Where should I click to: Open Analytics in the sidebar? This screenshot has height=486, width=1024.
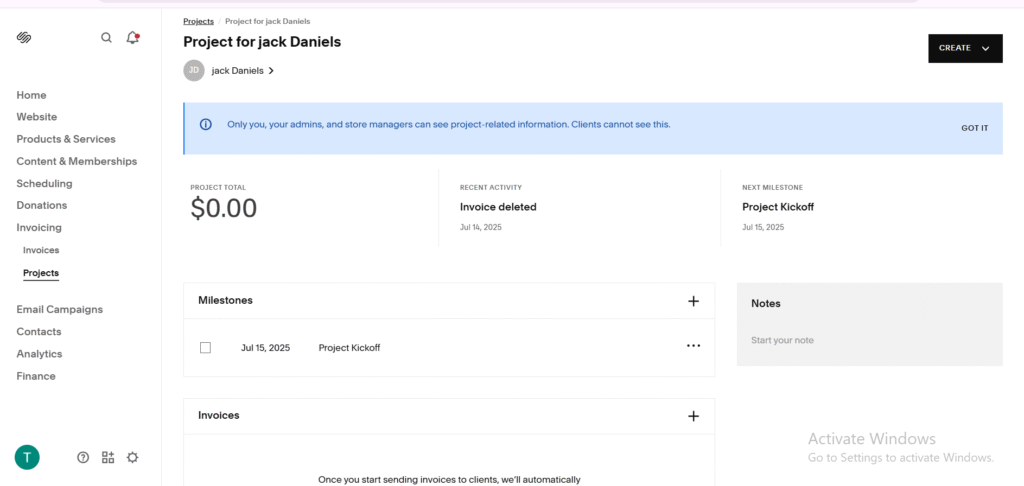pos(39,354)
